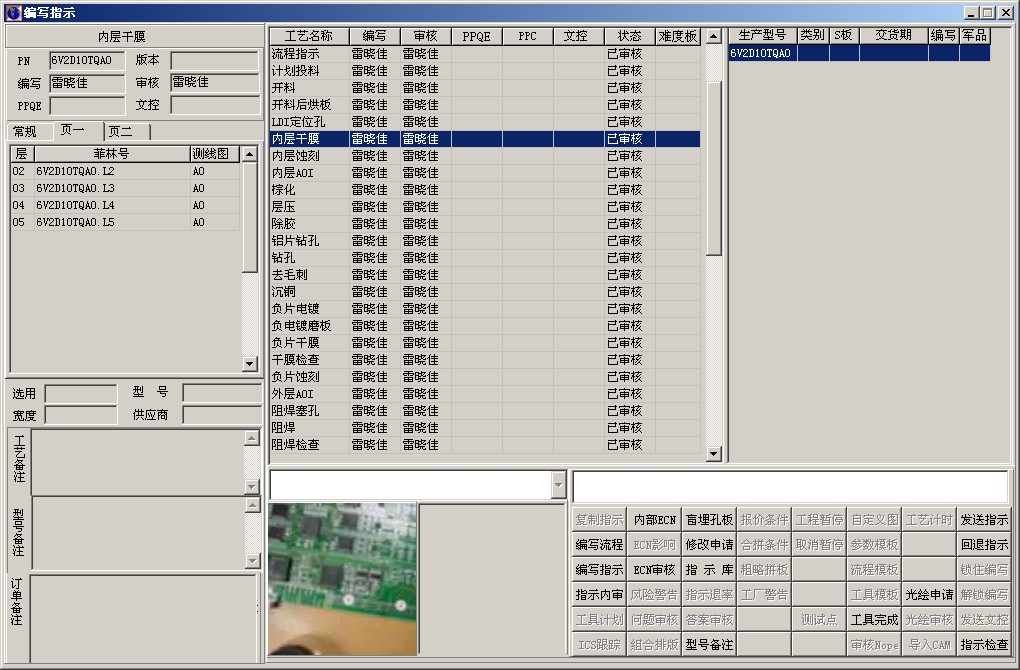Select film row 6V2D10TQA0.L5
This screenshot has width=1020, height=670.
point(125,222)
